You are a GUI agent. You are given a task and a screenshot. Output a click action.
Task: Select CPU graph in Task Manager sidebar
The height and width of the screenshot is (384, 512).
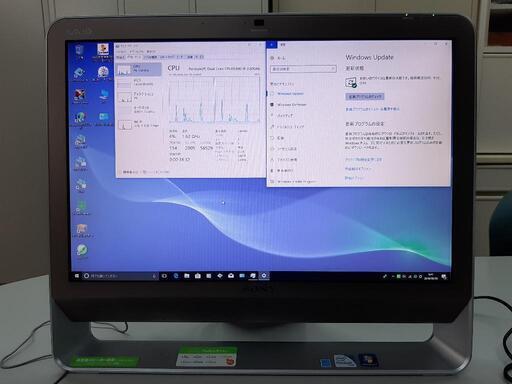139,69
